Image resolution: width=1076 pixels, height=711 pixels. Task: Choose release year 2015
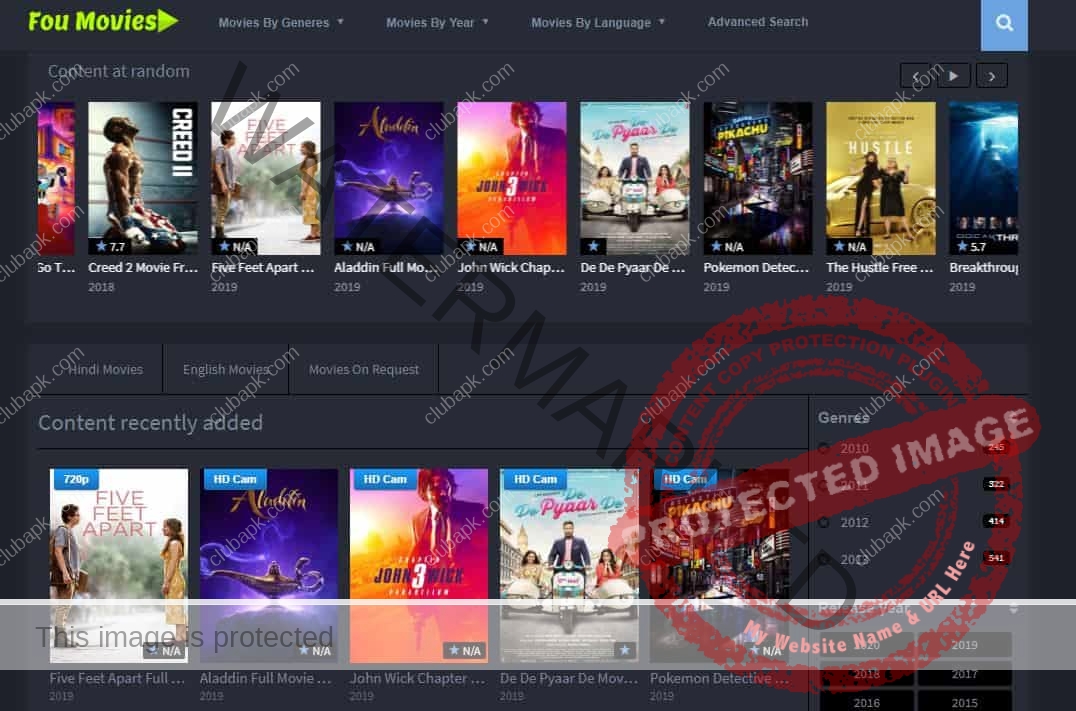(x=964, y=701)
